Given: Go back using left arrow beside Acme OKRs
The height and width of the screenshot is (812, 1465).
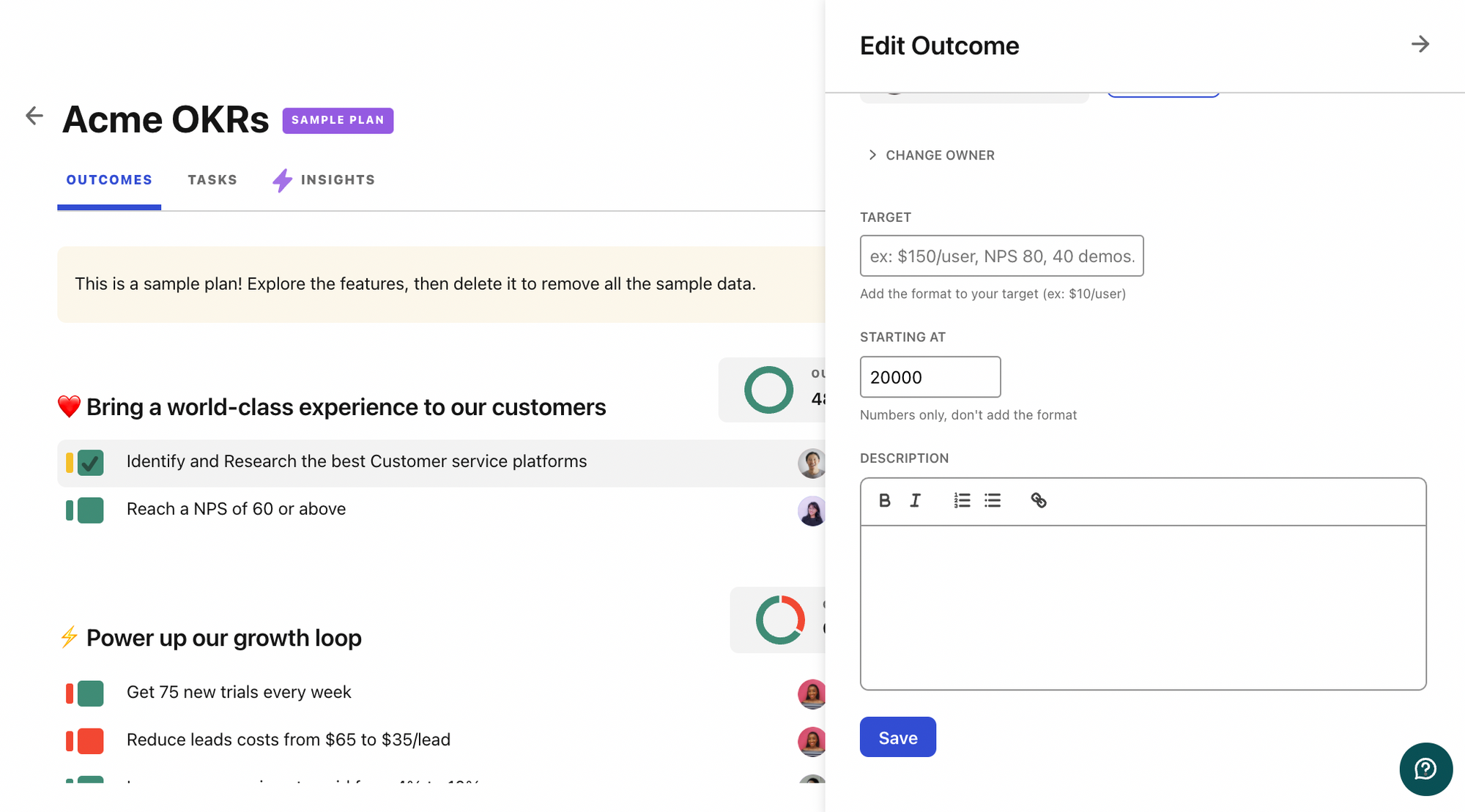Looking at the screenshot, I should click(34, 116).
